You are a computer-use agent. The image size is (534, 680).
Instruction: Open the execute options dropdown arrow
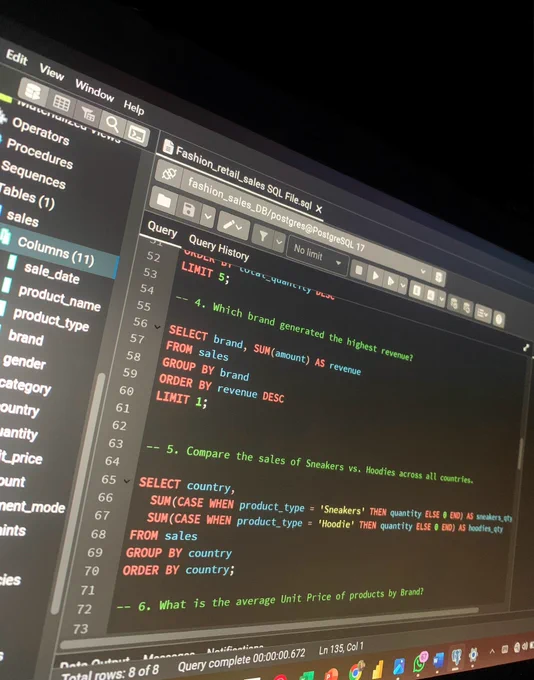(403, 285)
